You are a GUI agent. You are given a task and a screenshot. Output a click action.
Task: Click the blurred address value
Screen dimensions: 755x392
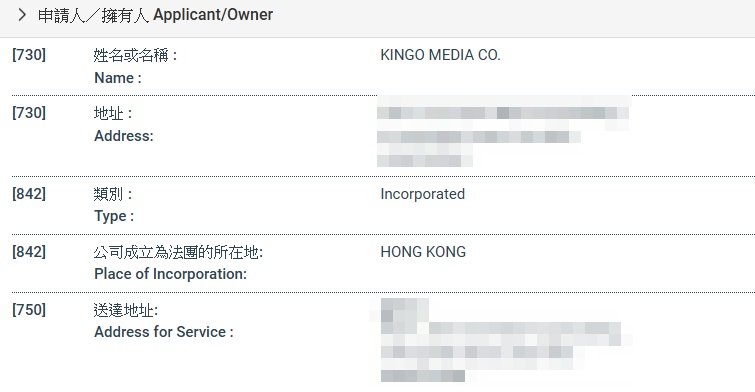pyautogui.click(x=503, y=131)
